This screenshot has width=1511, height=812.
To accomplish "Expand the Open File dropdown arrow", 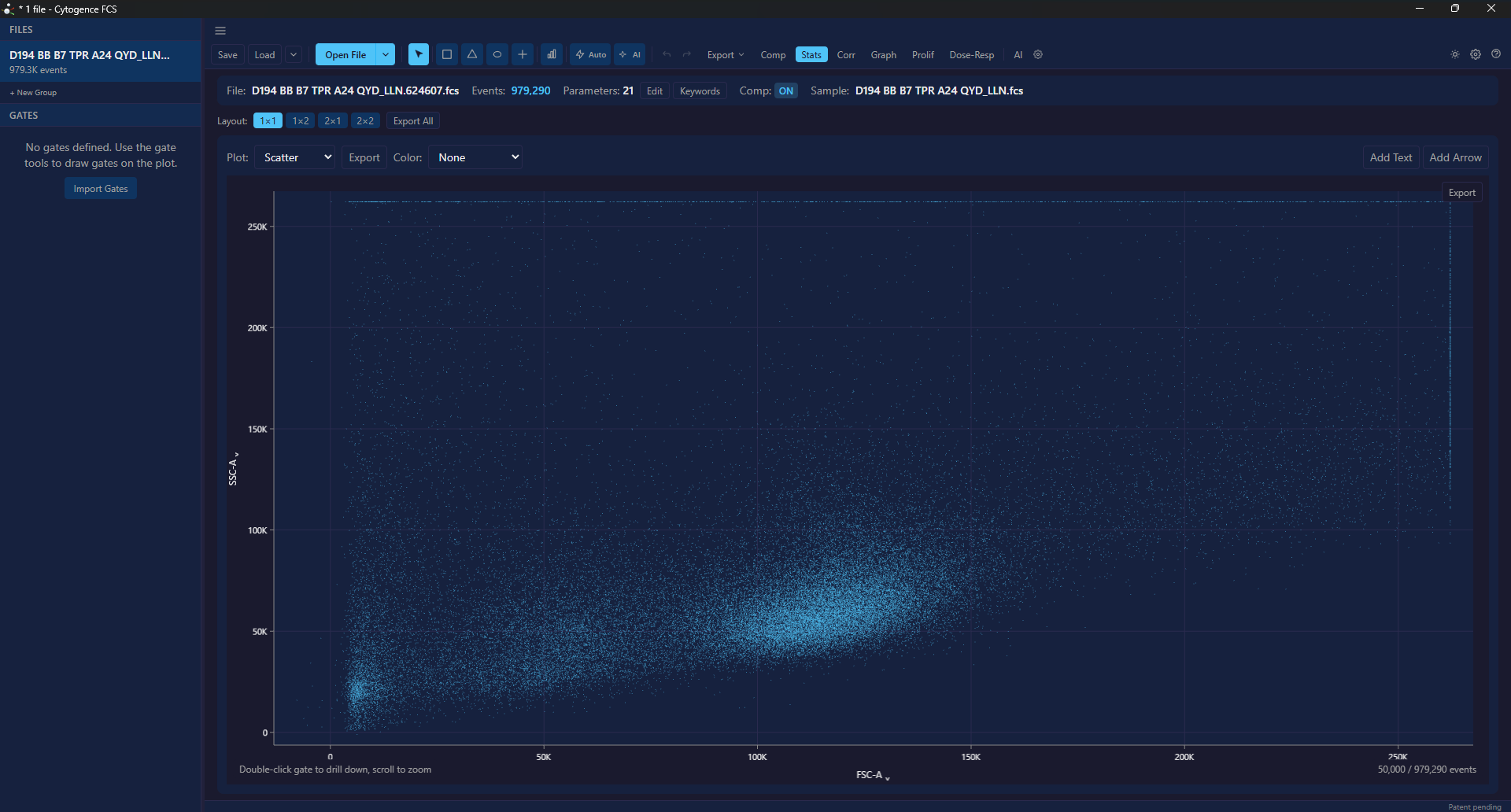I will 386,54.
